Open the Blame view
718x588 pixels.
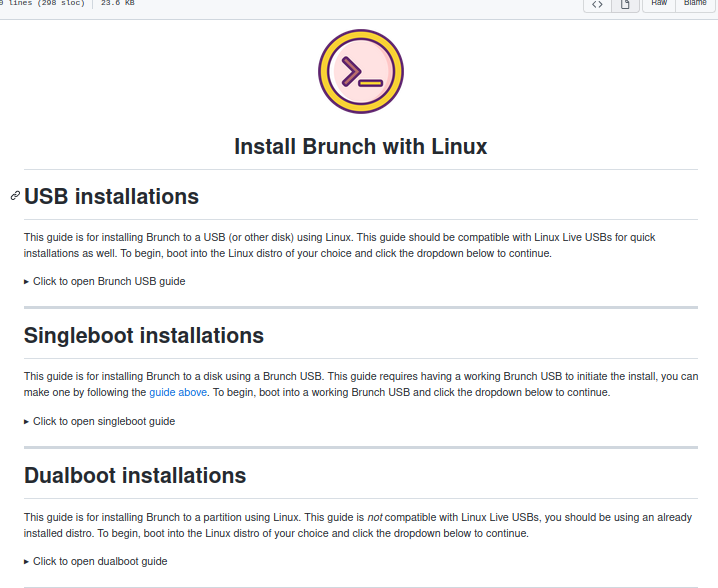pyautogui.click(x=695, y=4)
